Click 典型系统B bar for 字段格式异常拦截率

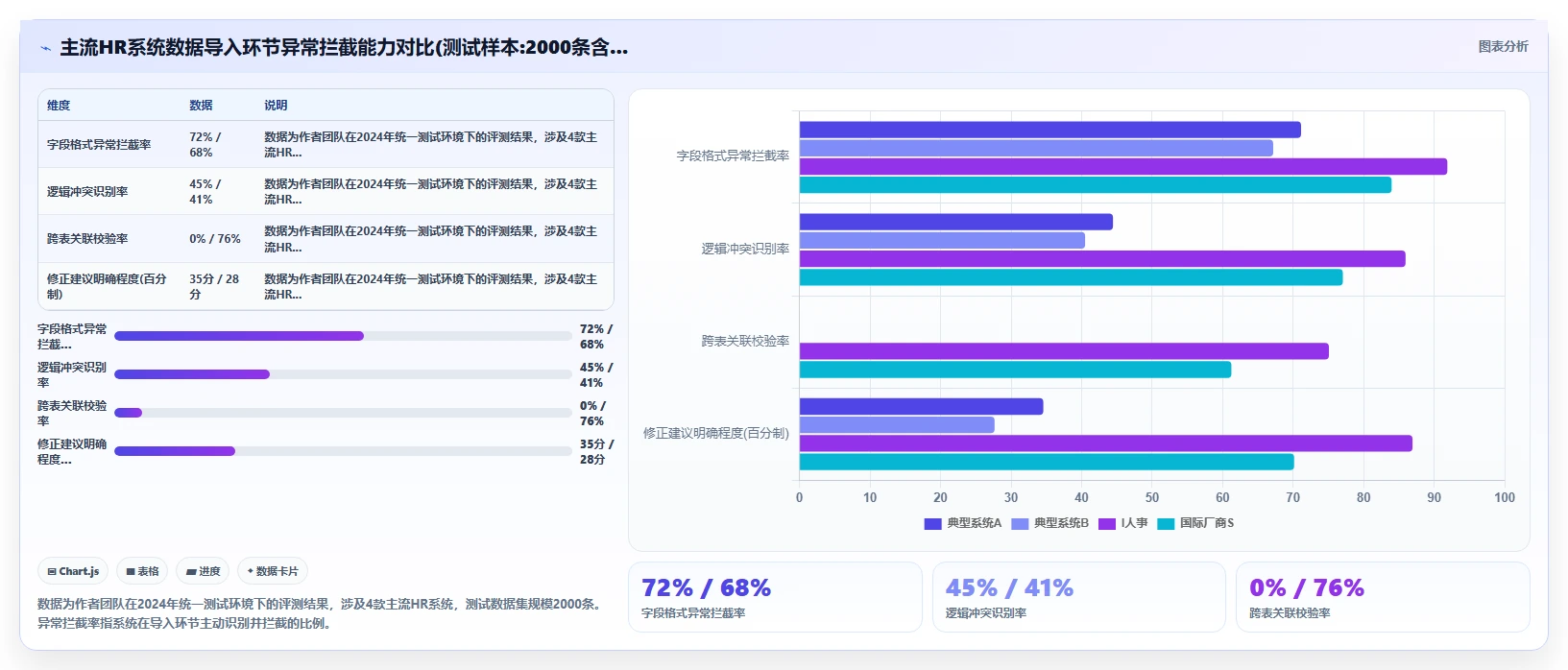click(1036, 148)
